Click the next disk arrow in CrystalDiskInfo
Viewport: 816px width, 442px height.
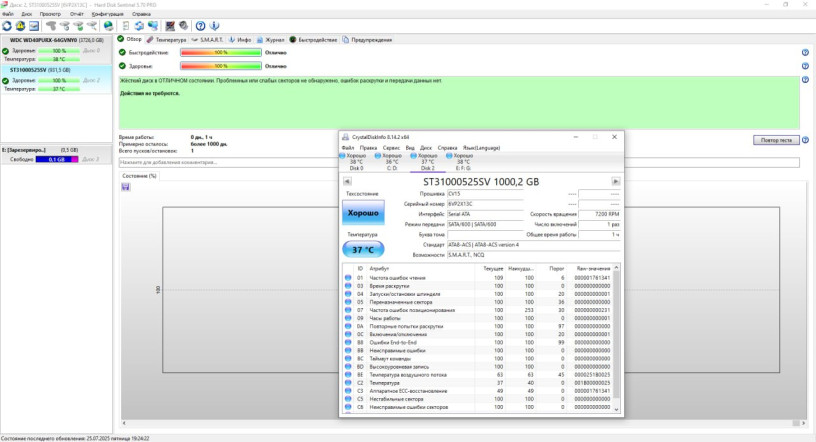616,181
